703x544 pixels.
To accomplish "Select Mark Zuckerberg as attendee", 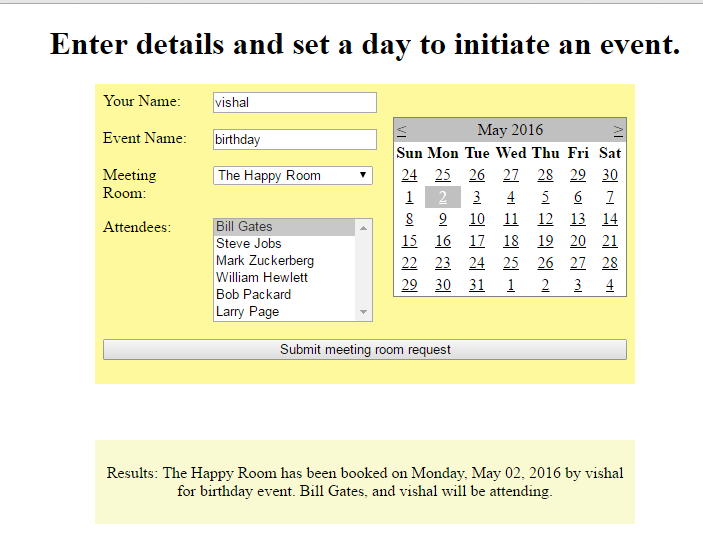I will (265, 261).
